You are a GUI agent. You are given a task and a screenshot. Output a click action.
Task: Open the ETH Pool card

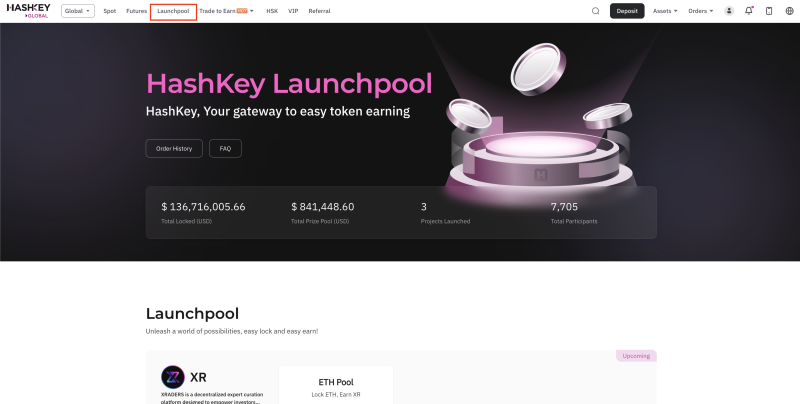tap(336, 385)
